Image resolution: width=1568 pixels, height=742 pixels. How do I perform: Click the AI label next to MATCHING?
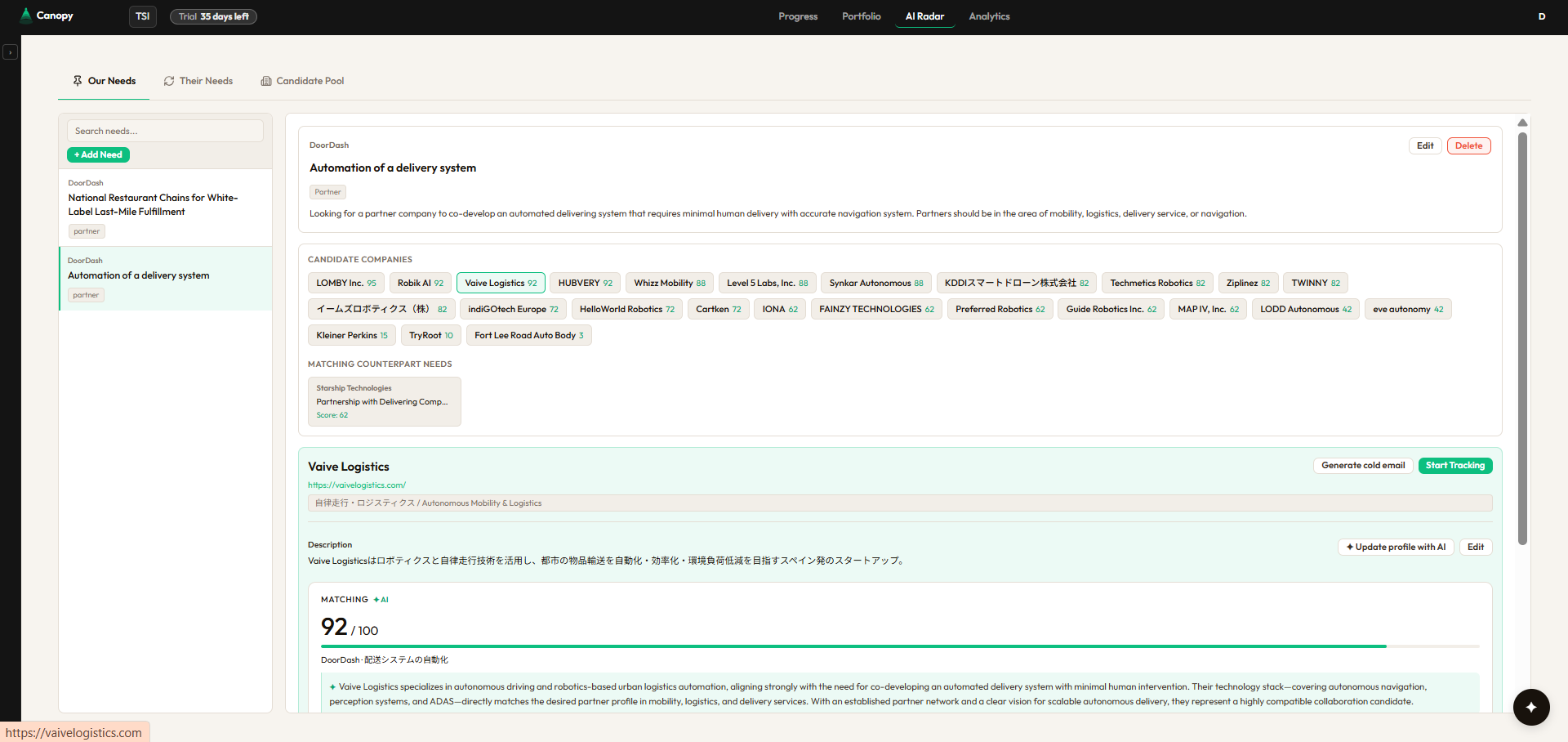pyautogui.click(x=381, y=600)
